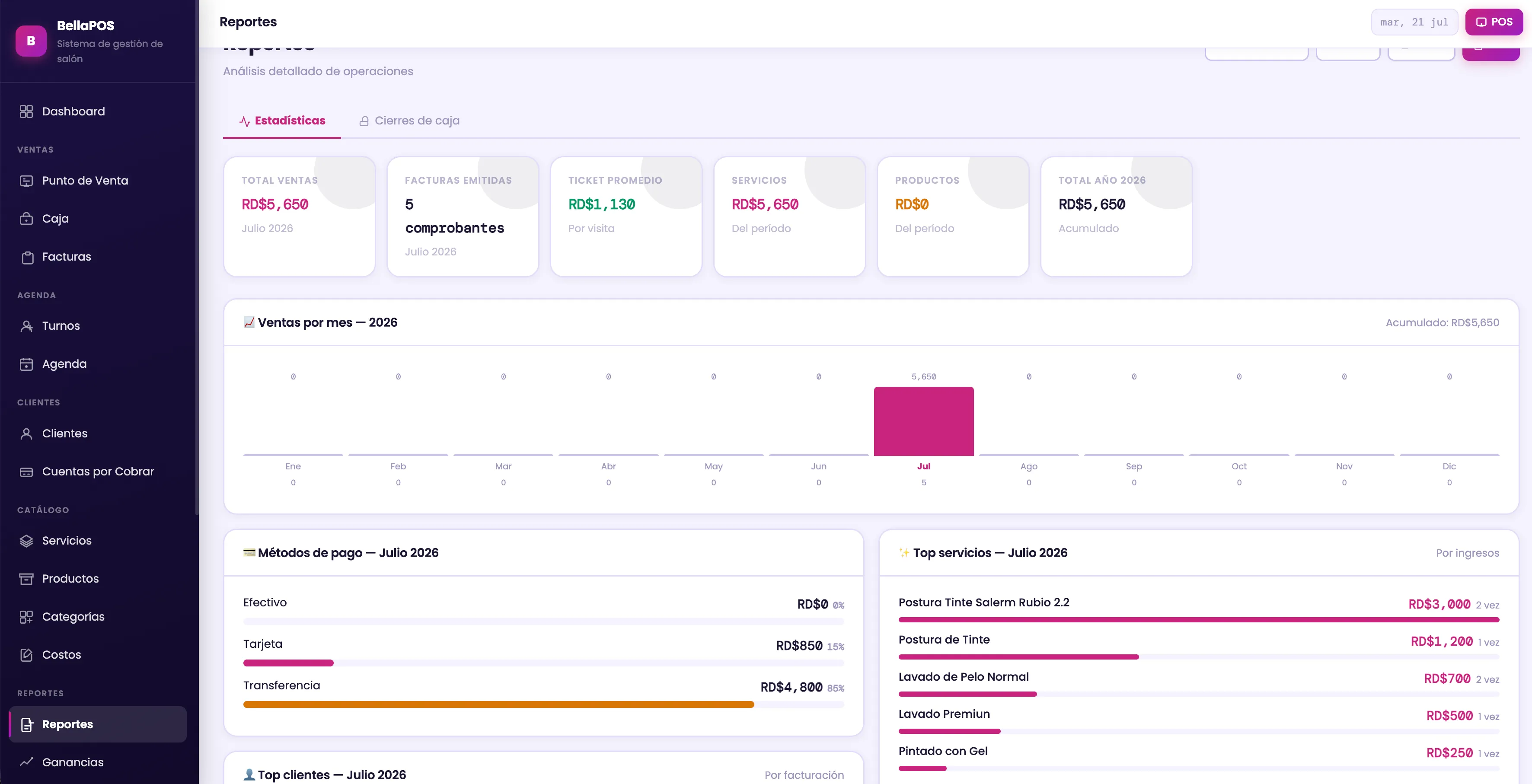Click the card emoji beside Métodos de pago

pyautogui.click(x=249, y=553)
